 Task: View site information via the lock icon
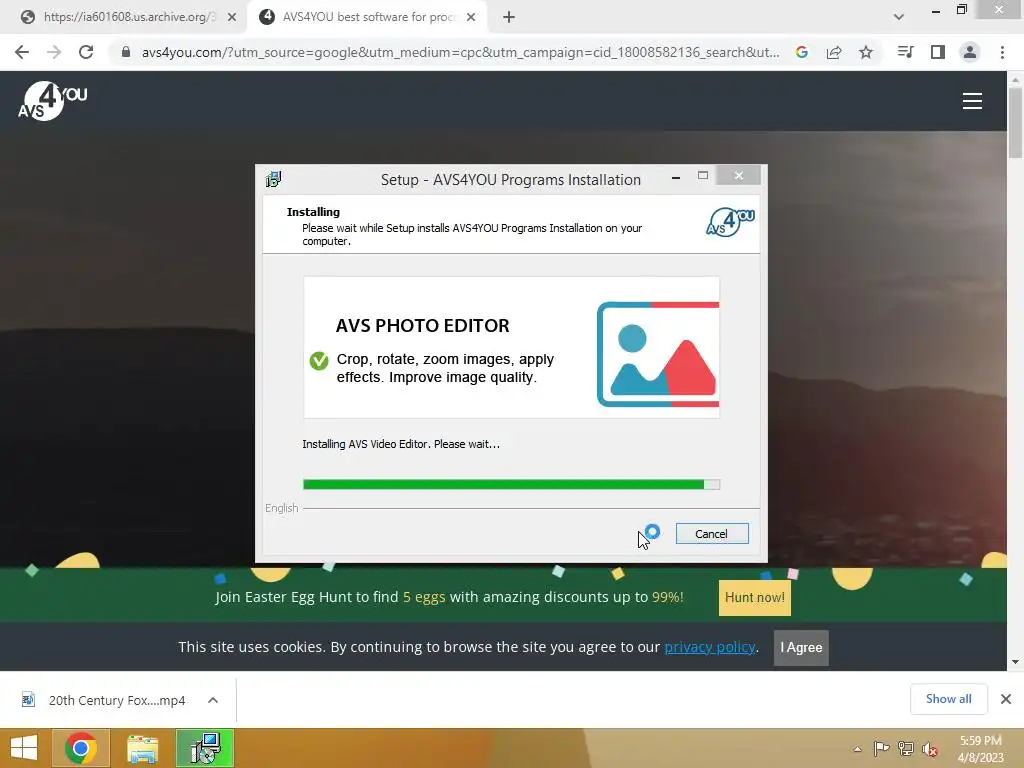[126, 52]
